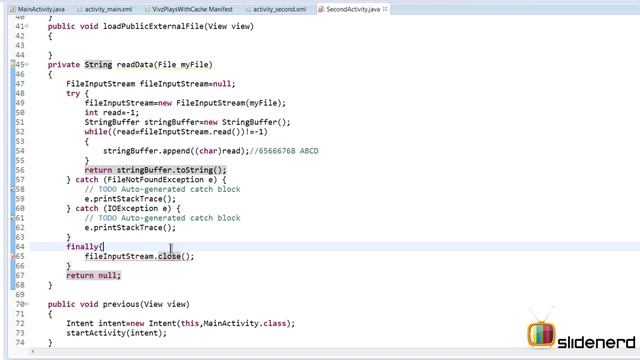Click the TODO task marker on line 58
Viewport: 640px width, 360px height.
tap(13, 189)
